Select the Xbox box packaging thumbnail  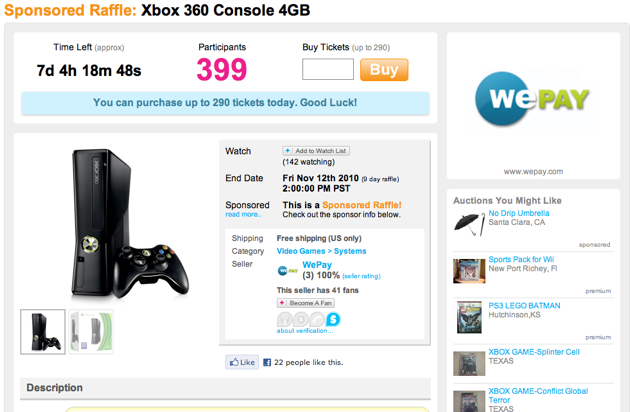pos(91,332)
